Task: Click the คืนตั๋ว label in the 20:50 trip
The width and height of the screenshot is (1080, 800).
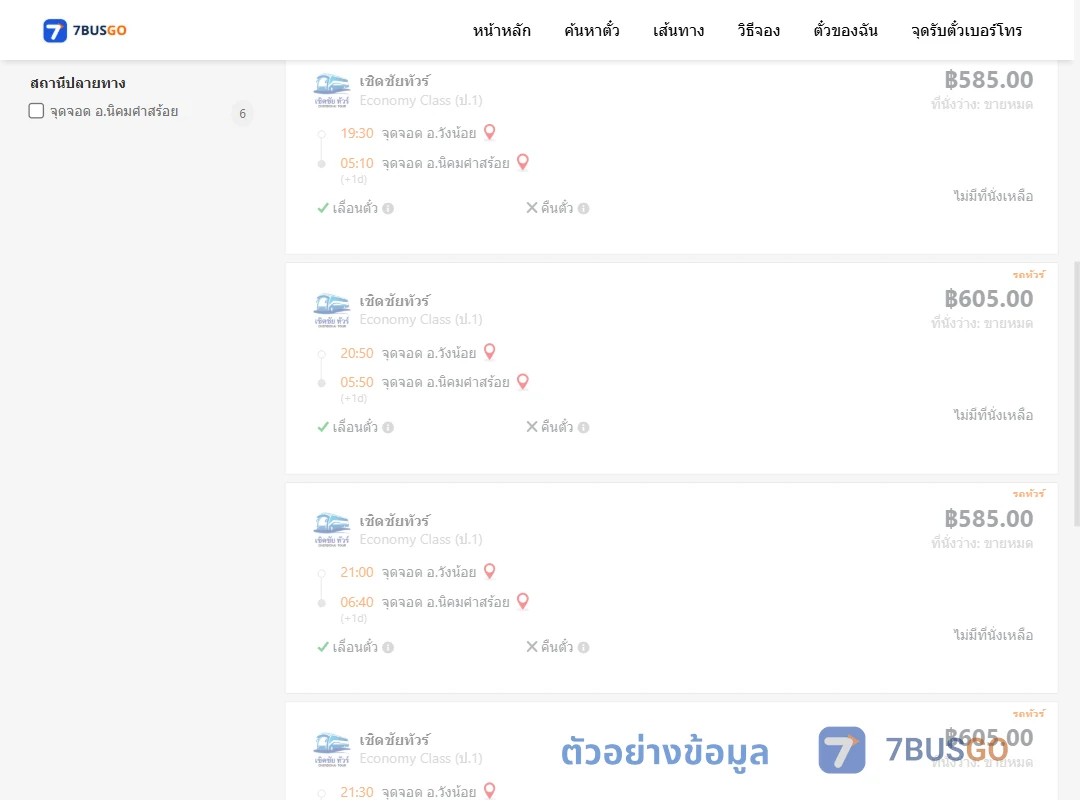Action: point(557,427)
